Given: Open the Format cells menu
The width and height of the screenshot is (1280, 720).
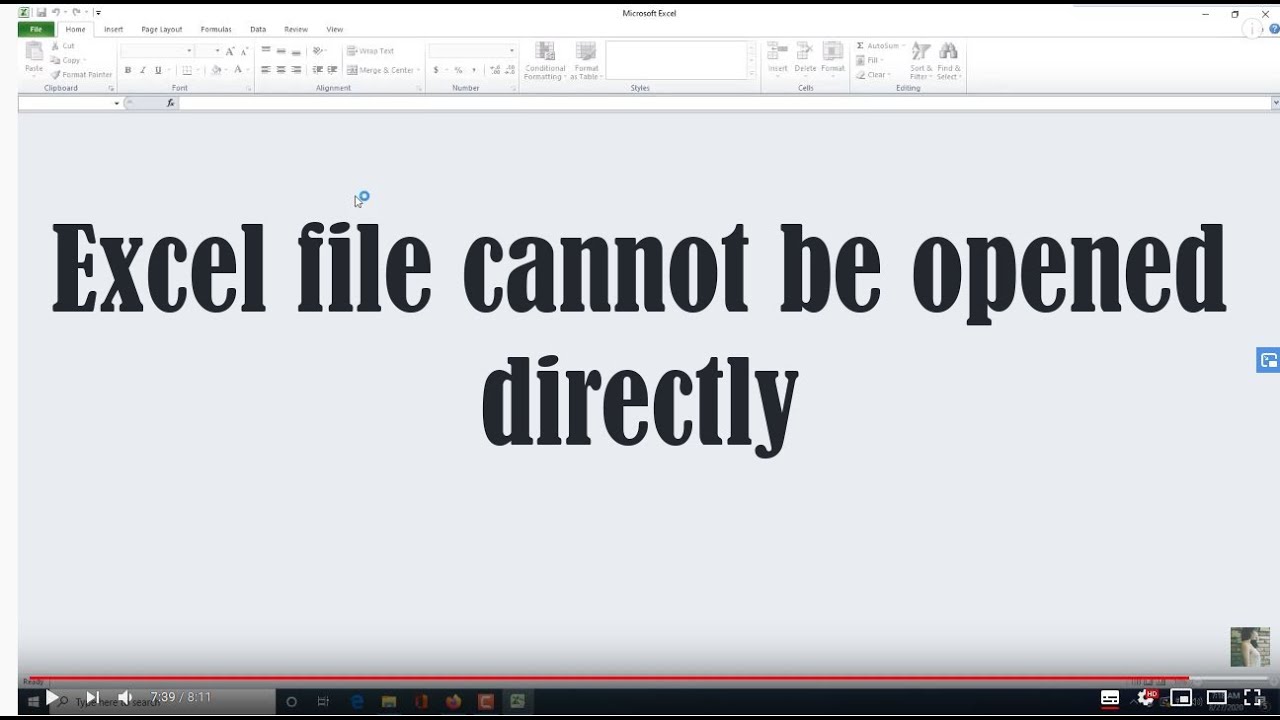Looking at the screenshot, I should (x=833, y=58).
